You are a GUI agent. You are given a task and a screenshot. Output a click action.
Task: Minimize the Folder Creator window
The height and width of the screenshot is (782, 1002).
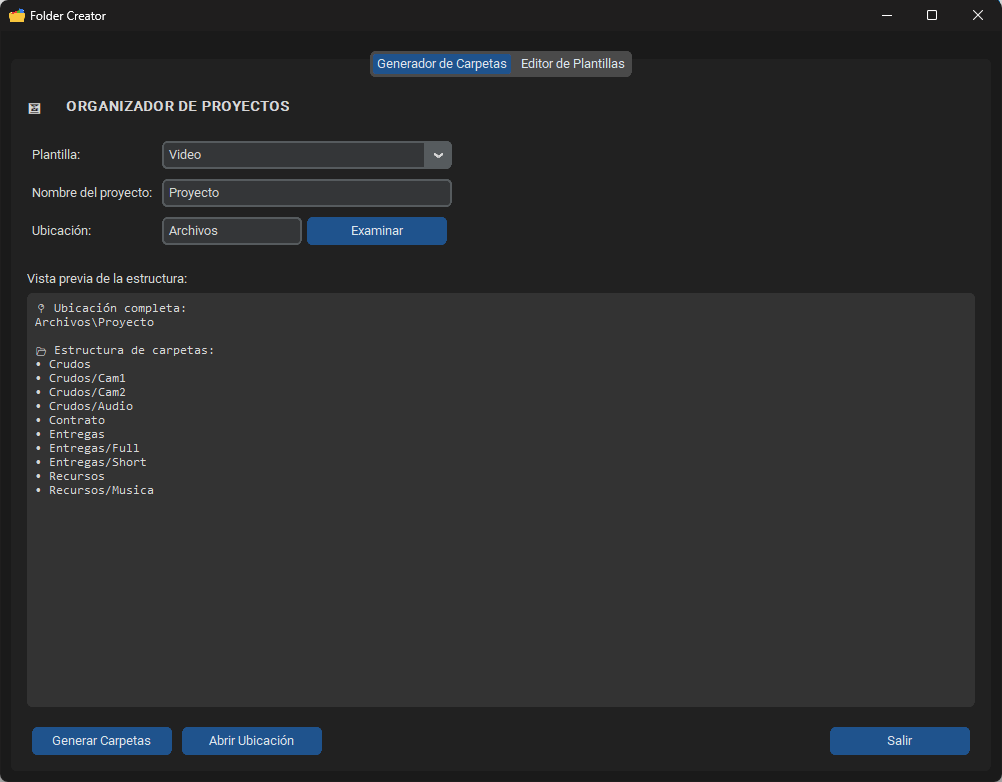(x=886, y=15)
